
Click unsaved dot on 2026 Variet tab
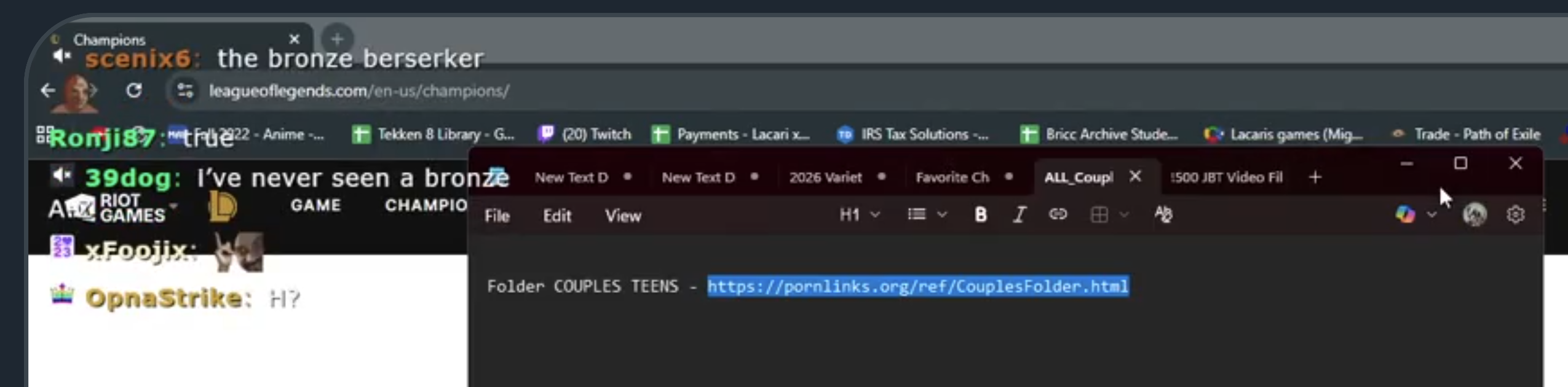point(882,177)
